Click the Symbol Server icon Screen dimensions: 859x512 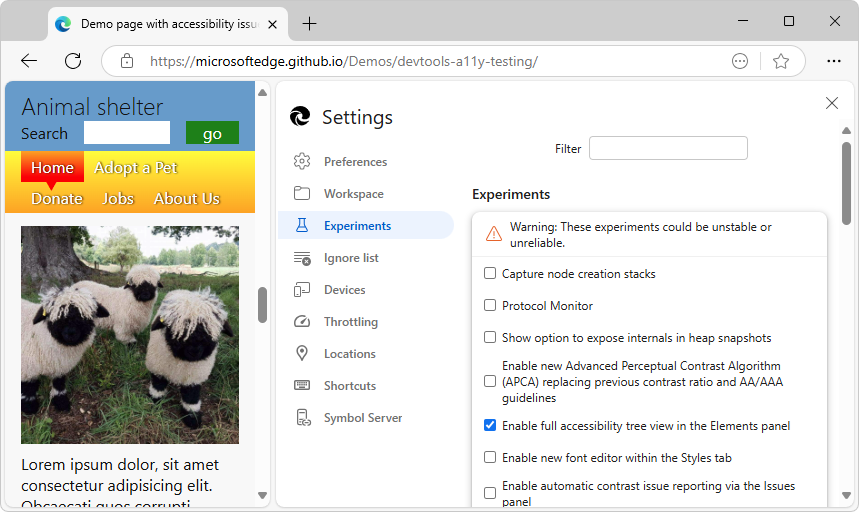[x=302, y=418]
